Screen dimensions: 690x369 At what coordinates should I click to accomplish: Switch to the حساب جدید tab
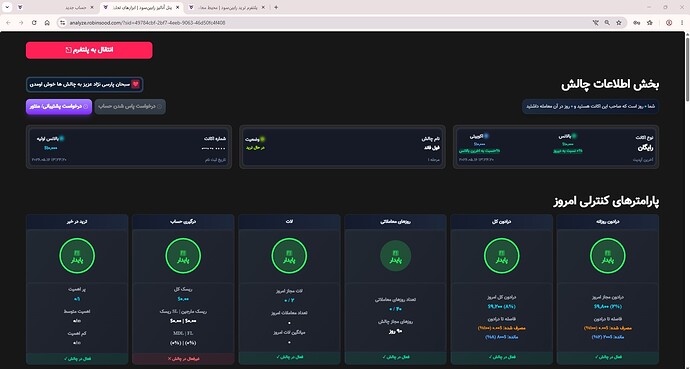(55, 7)
